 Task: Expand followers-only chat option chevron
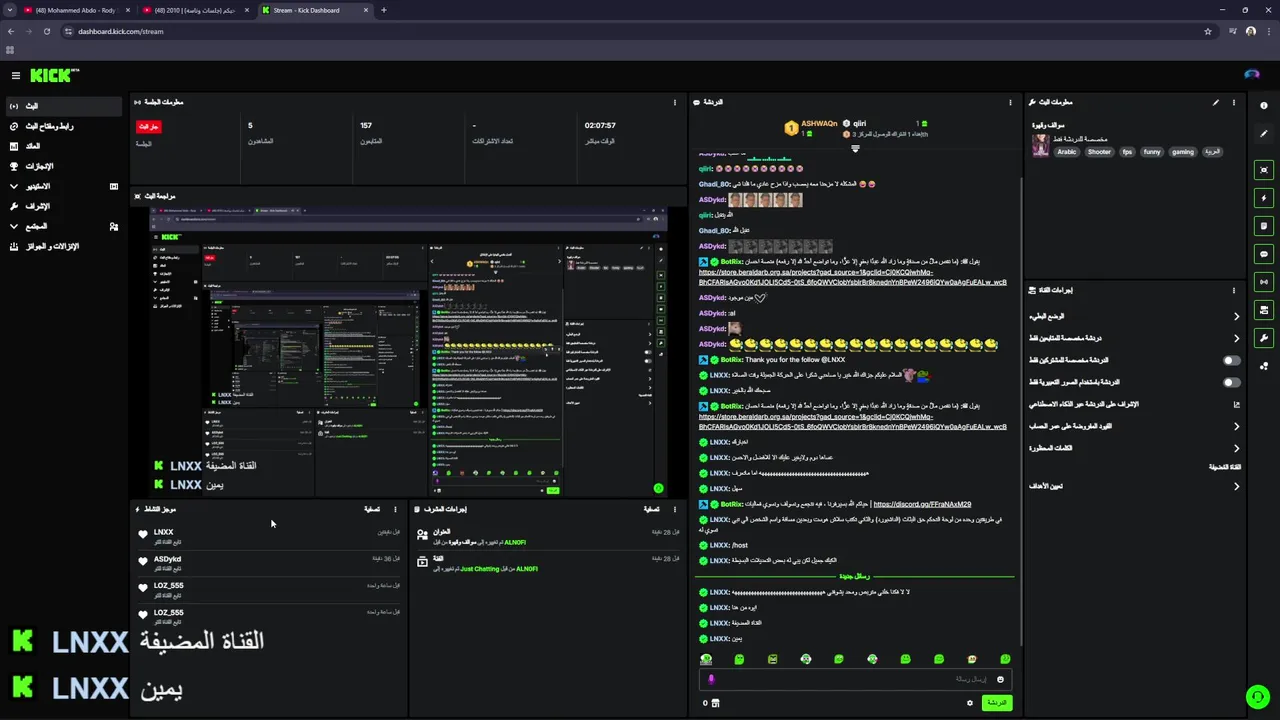click(1237, 338)
